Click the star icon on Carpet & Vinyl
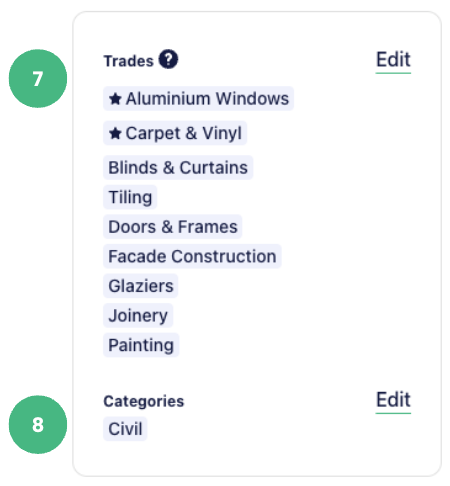 coord(115,133)
